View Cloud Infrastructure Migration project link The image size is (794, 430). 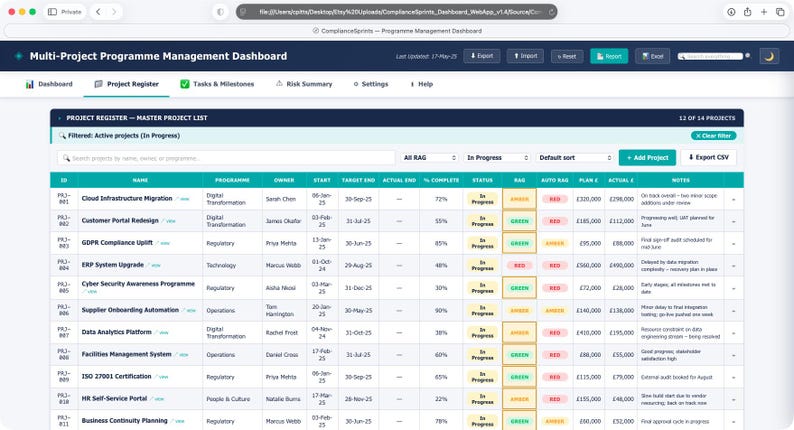click(183, 199)
